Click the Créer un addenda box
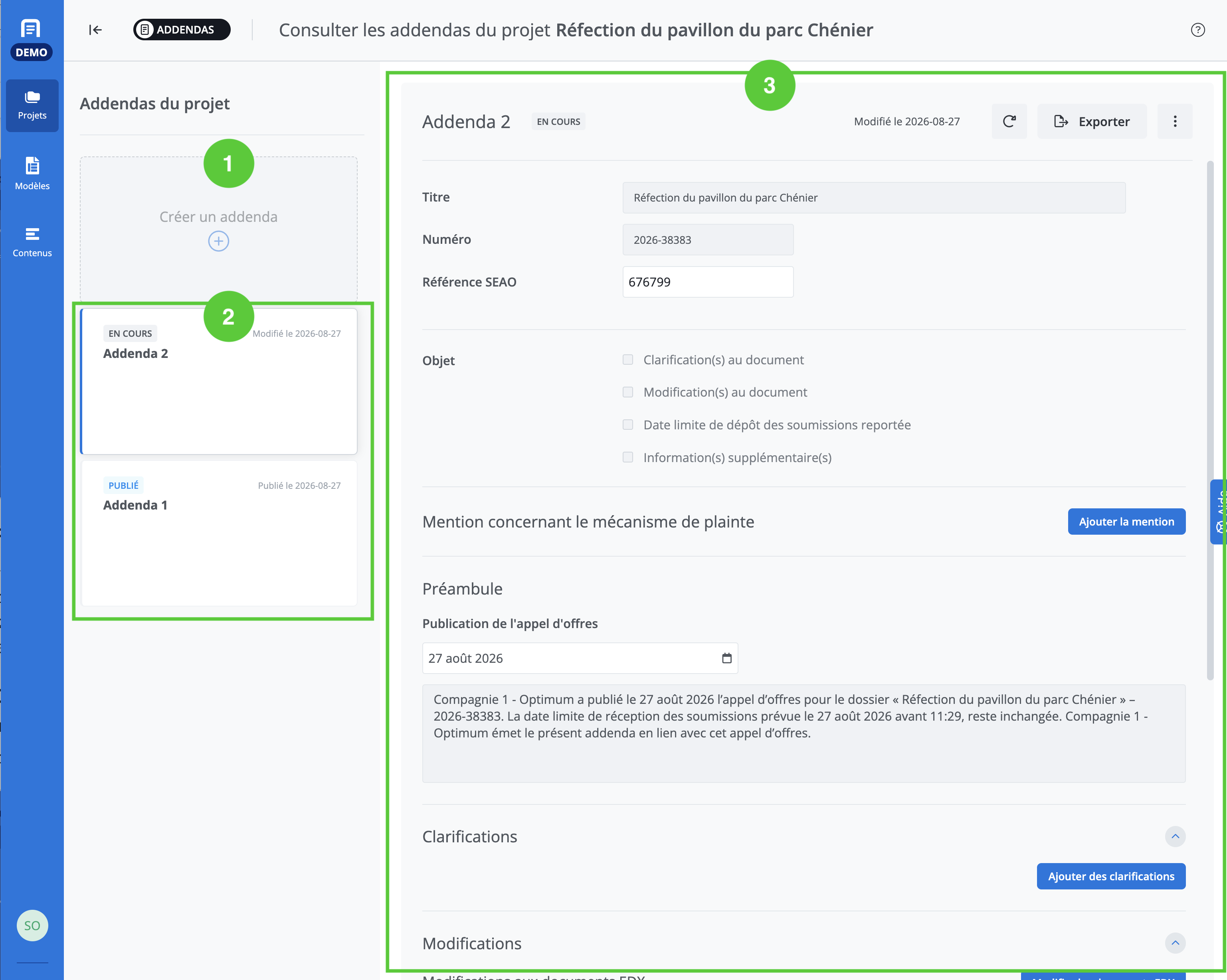 pyautogui.click(x=219, y=229)
